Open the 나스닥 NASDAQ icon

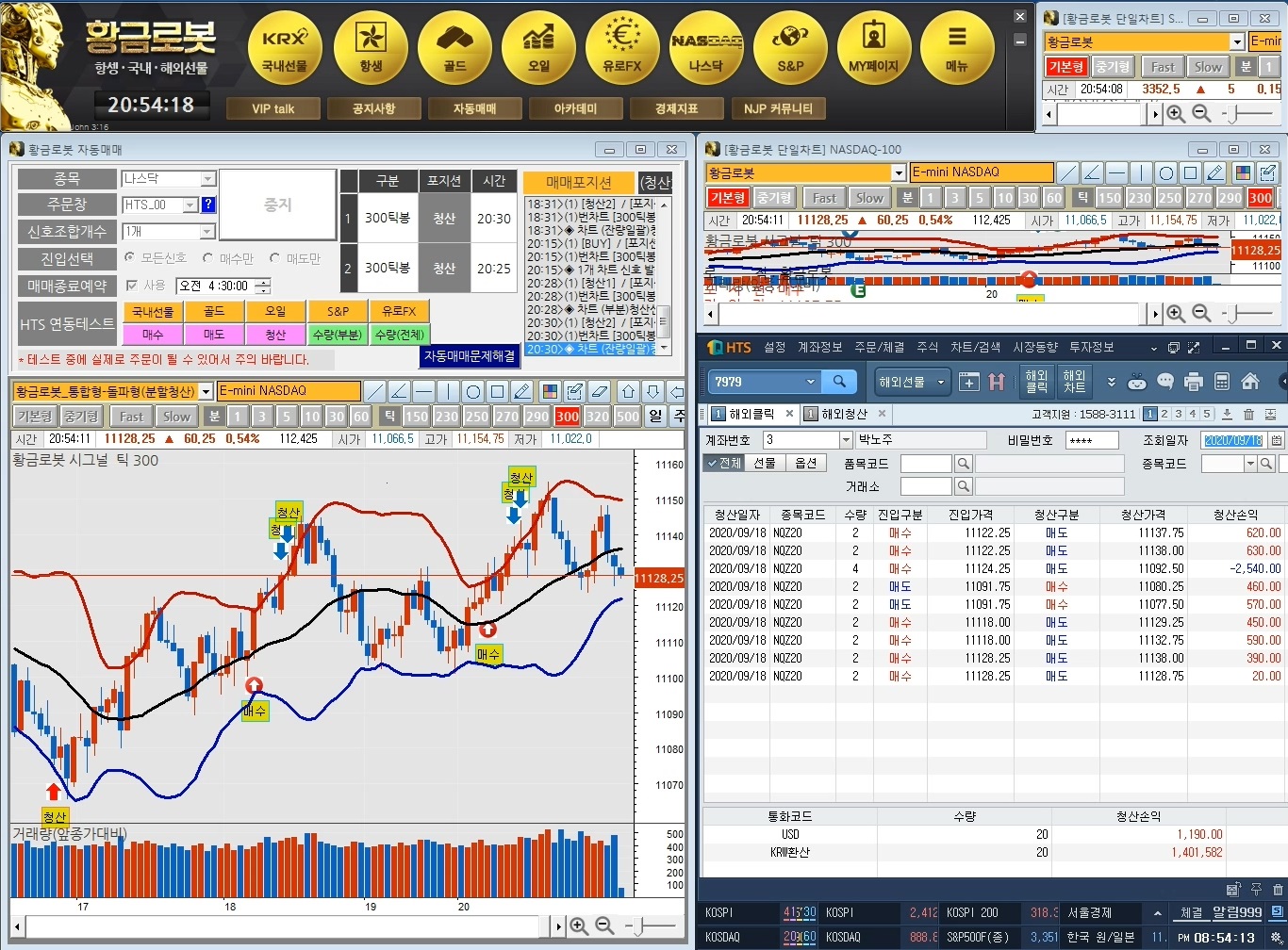[706, 47]
